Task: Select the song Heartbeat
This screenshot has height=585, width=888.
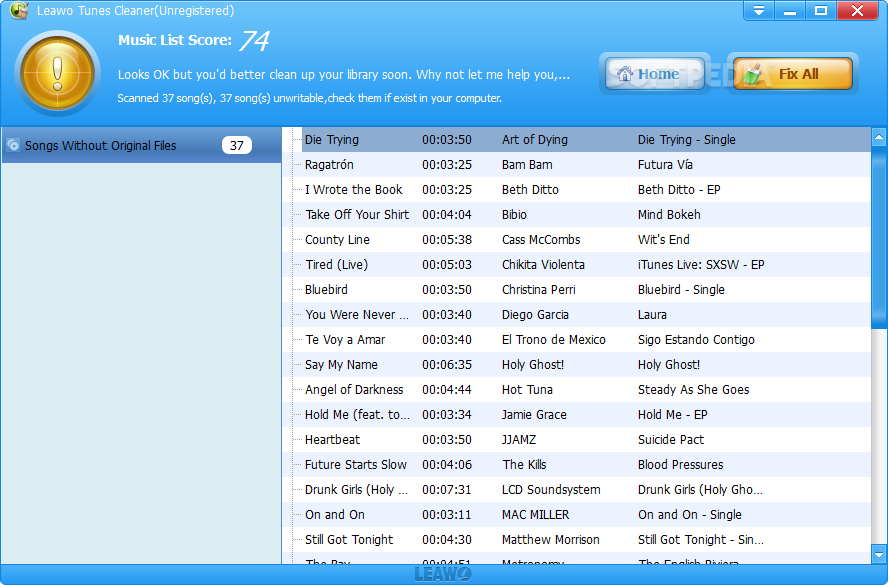Action: (x=332, y=439)
